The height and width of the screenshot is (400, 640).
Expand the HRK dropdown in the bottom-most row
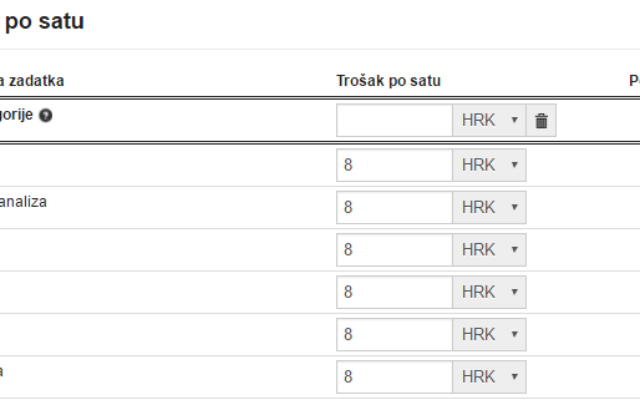pos(489,377)
